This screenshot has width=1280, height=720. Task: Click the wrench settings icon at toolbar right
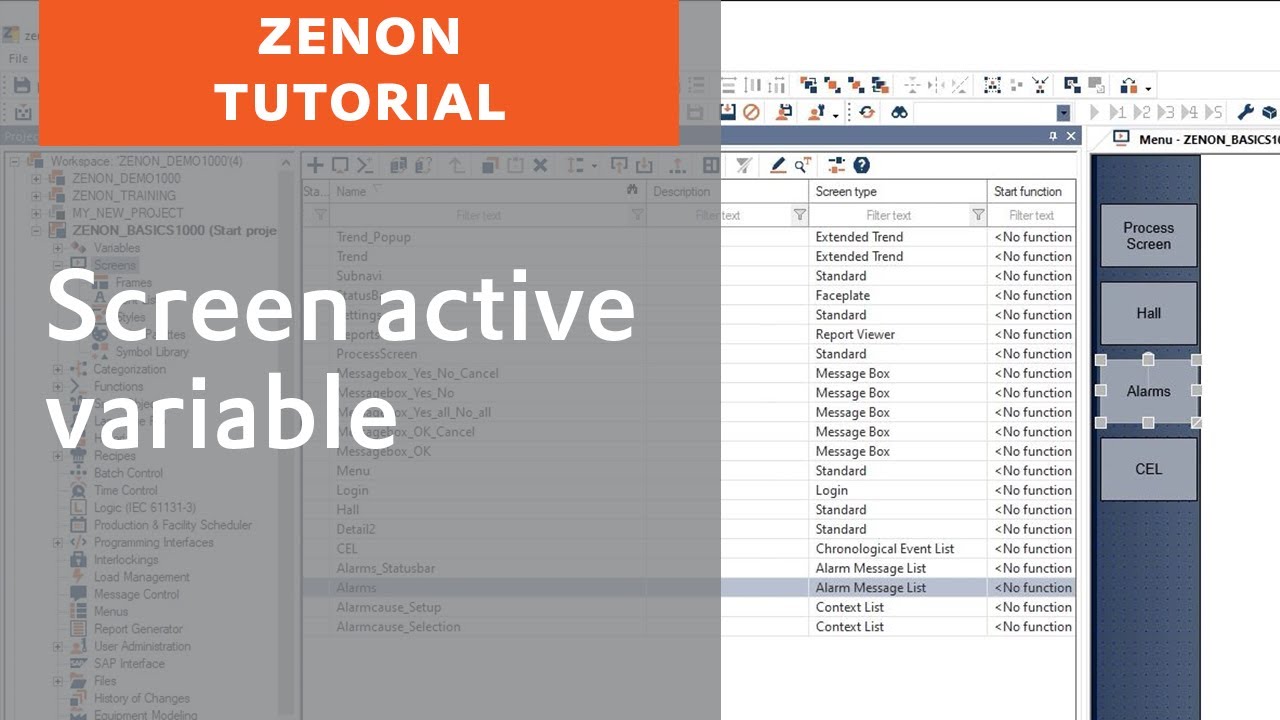point(1245,112)
